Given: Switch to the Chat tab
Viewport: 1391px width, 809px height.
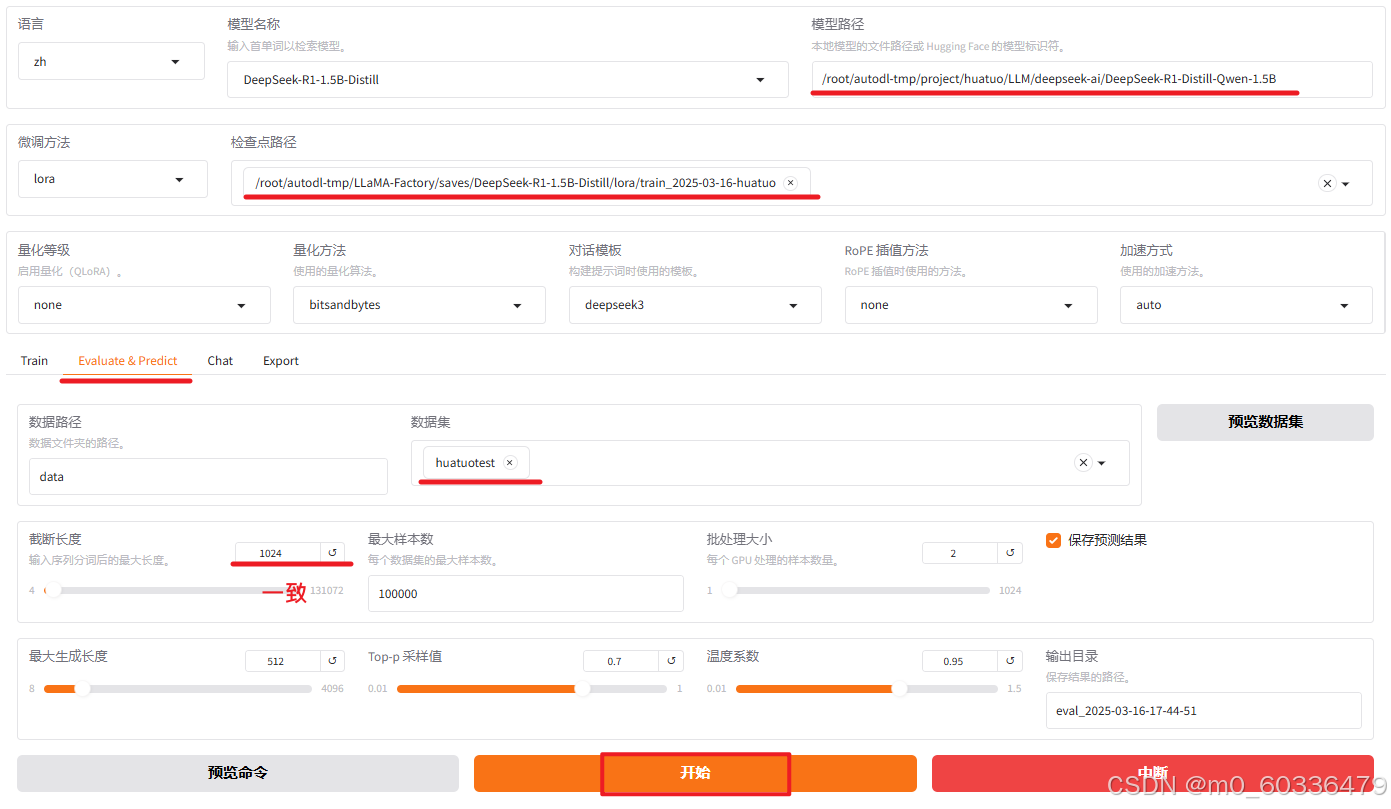Looking at the screenshot, I should [x=220, y=361].
